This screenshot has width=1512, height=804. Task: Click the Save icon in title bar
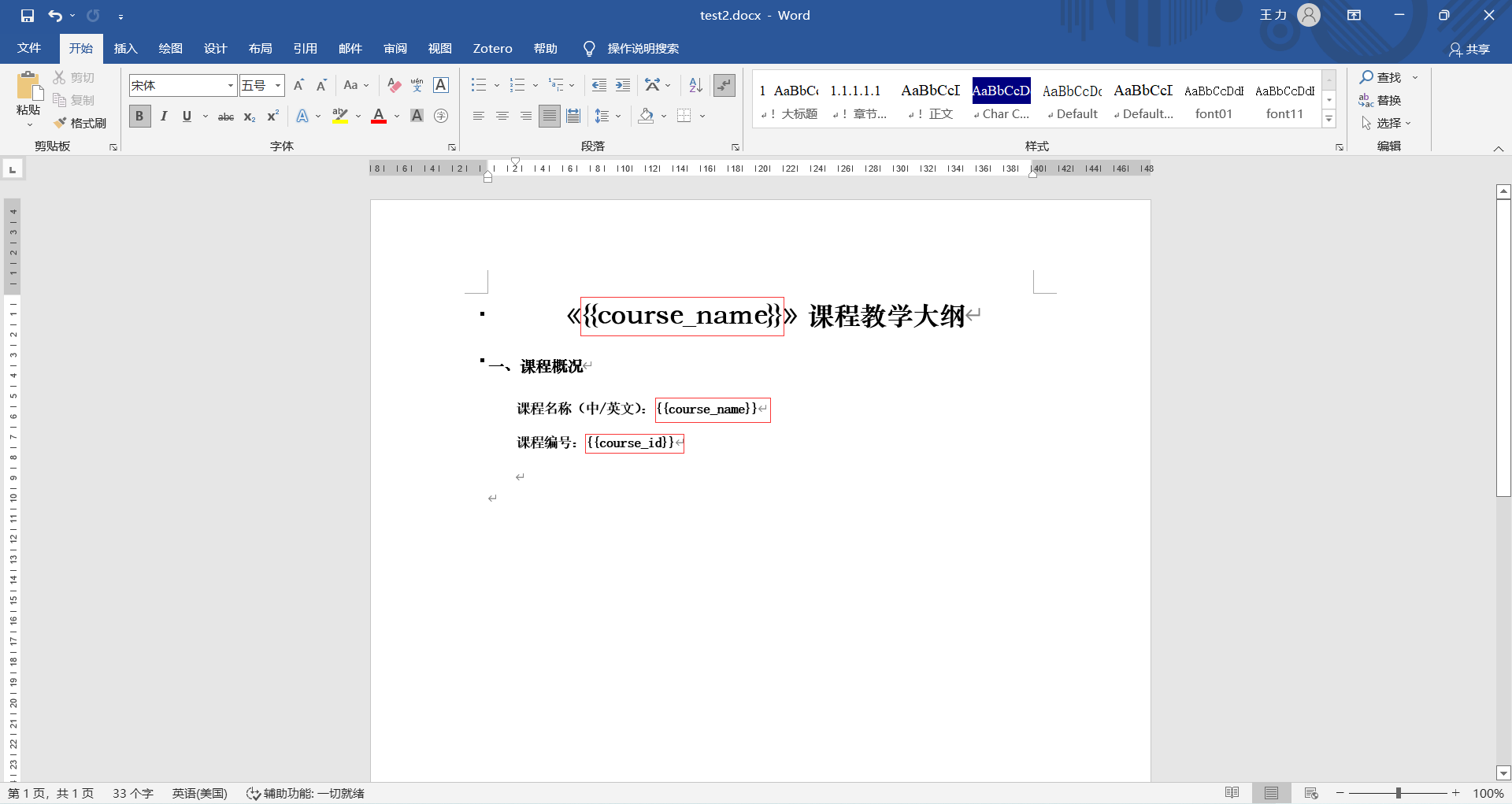tap(28, 16)
